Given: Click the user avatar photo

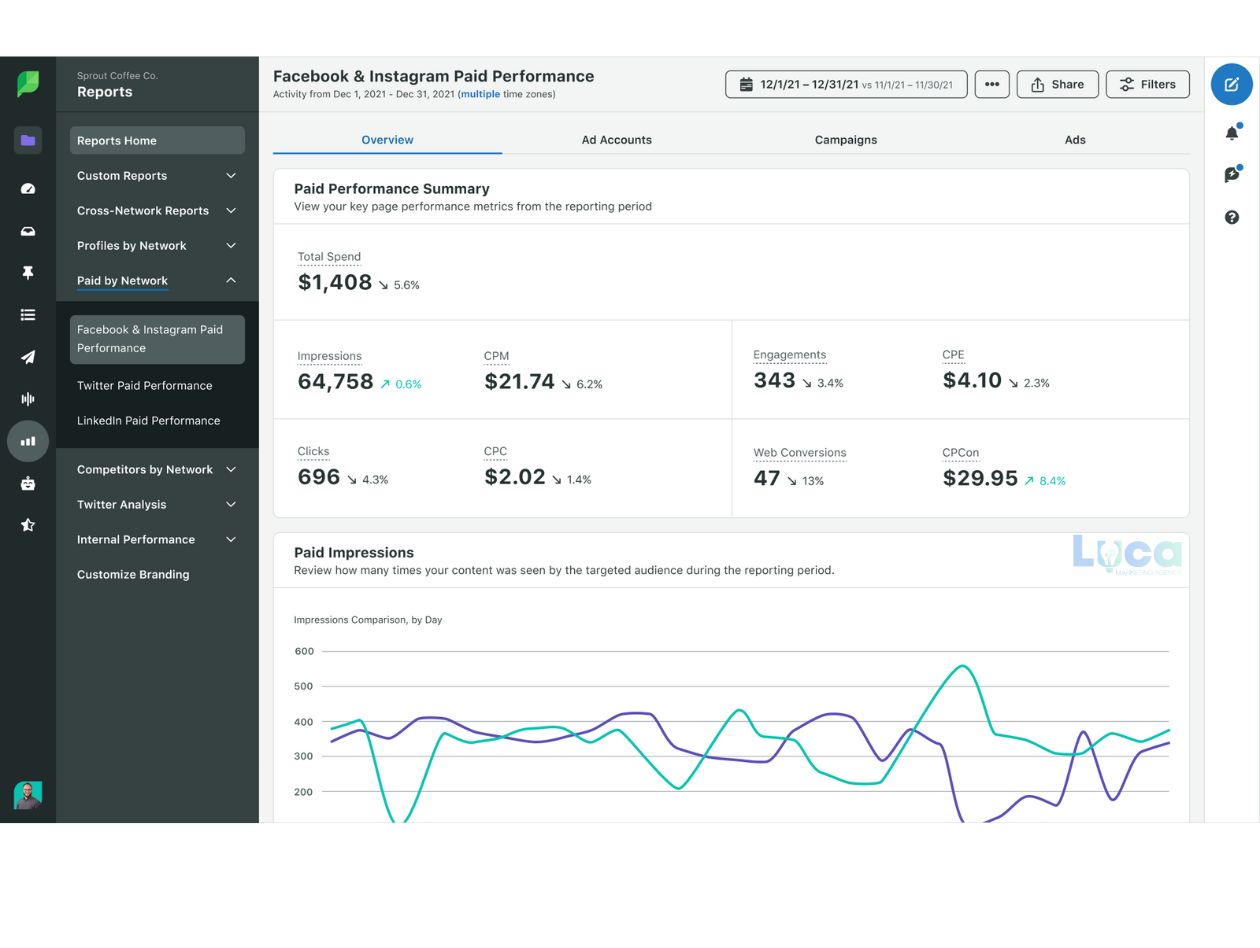Looking at the screenshot, I should (28, 795).
